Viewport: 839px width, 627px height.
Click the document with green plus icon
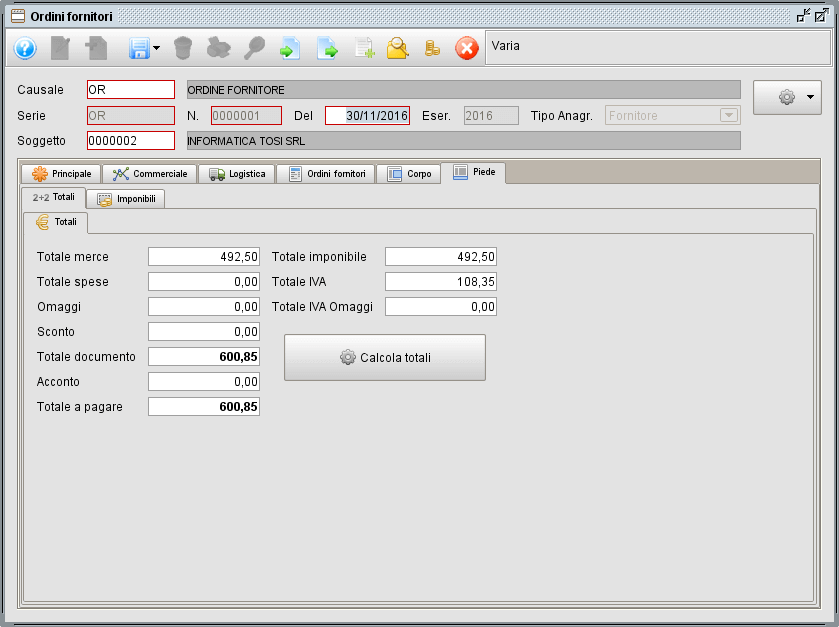point(364,48)
